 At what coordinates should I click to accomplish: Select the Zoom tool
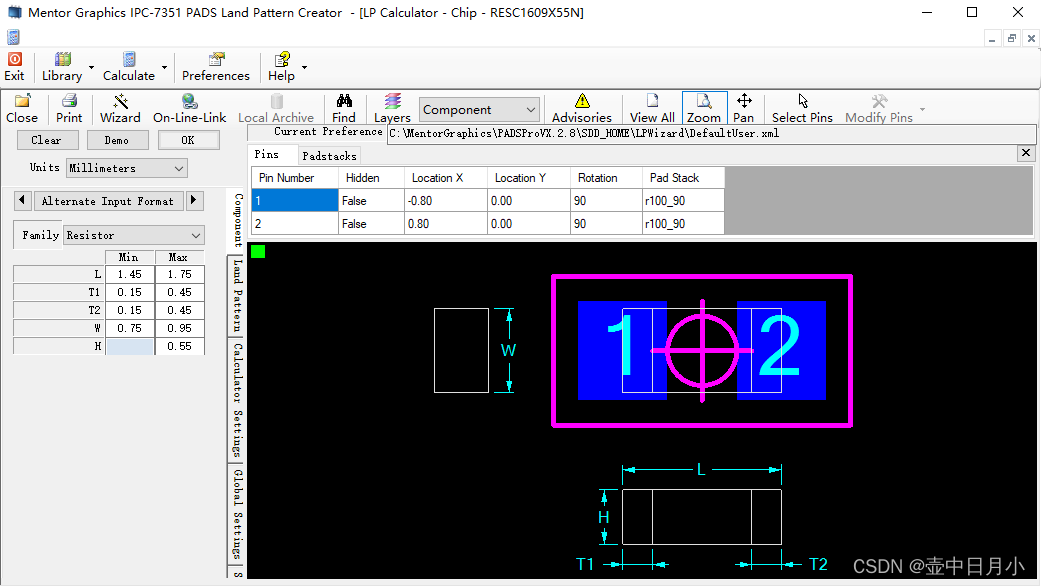[x=704, y=108]
